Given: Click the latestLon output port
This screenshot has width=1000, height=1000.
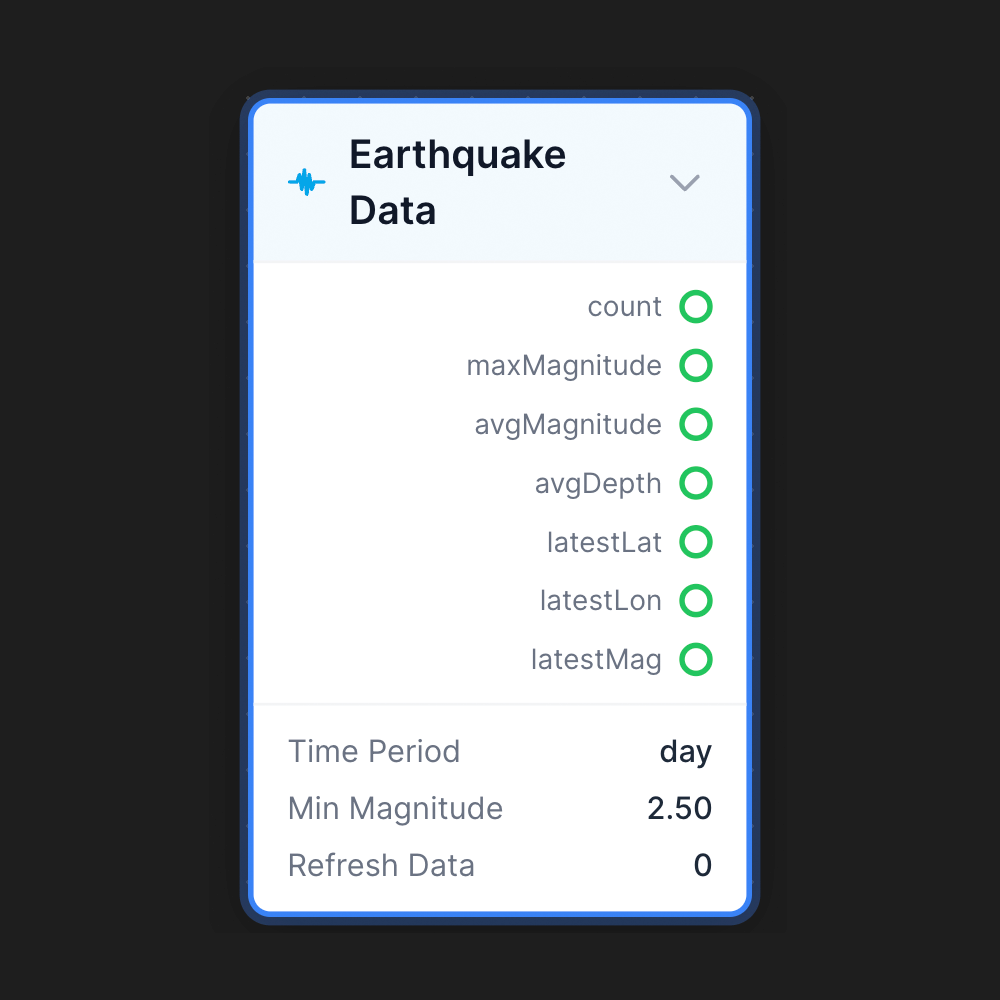Looking at the screenshot, I should (696, 601).
